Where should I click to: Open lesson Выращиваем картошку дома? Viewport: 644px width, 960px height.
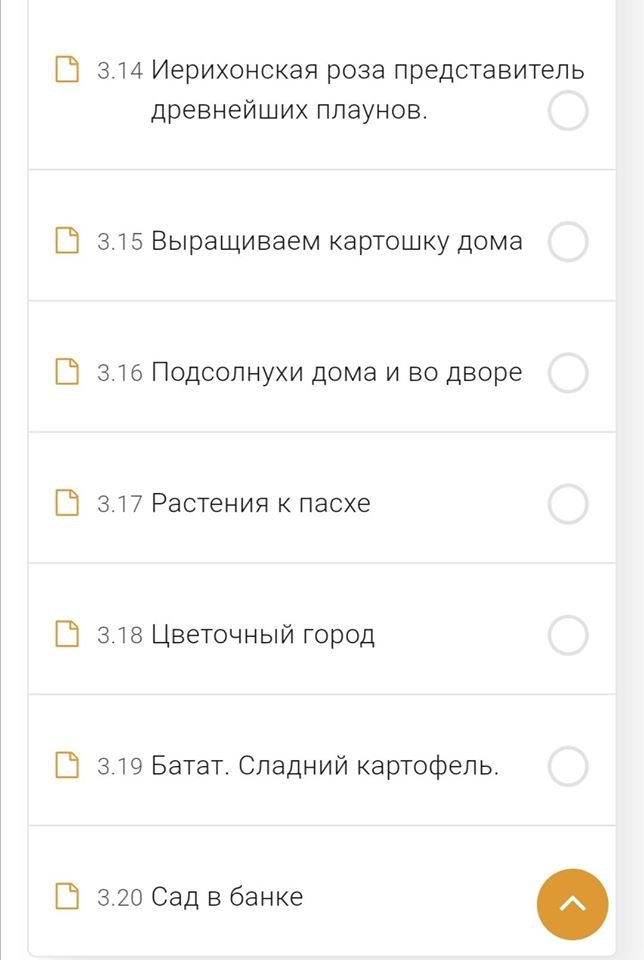pyautogui.click(x=336, y=241)
